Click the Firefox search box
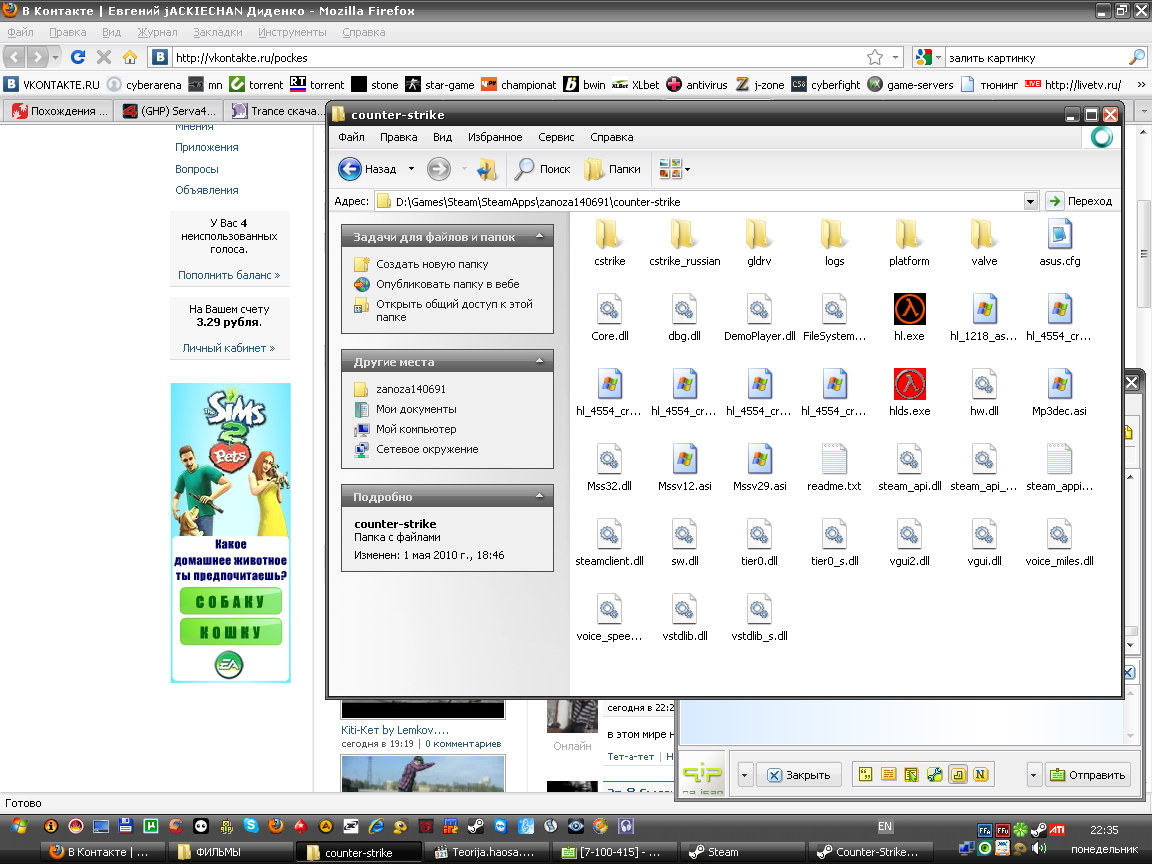This screenshot has height=864, width=1152. click(x=1037, y=57)
